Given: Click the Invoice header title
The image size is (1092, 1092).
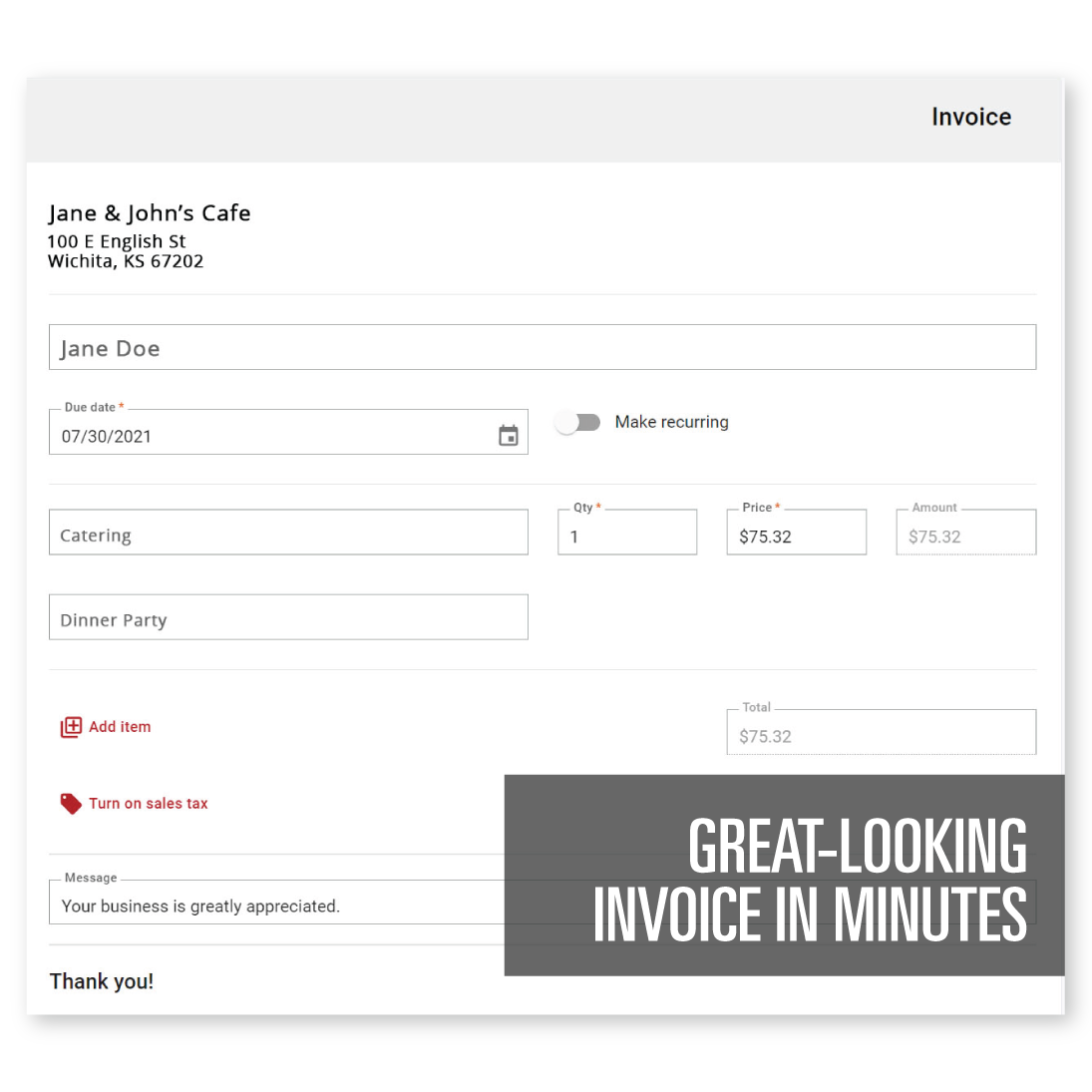Looking at the screenshot, I should (x=971, y=117).
